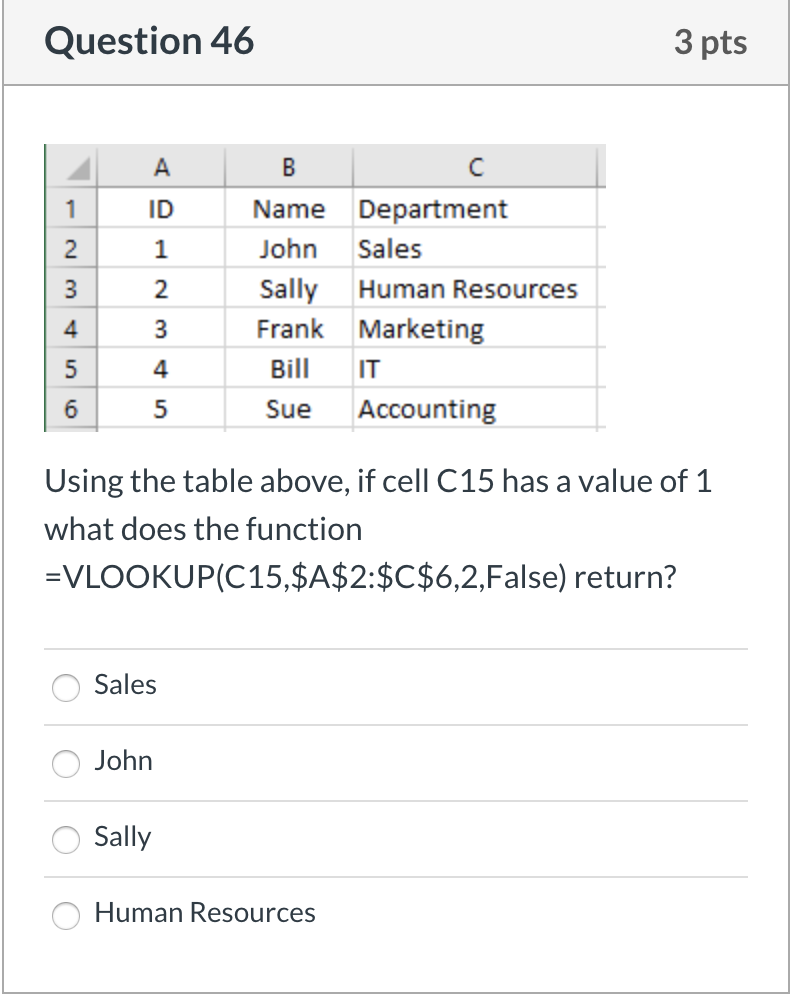Click row number 1 in the table
790x994 pixels.
(x=70, y=209)
